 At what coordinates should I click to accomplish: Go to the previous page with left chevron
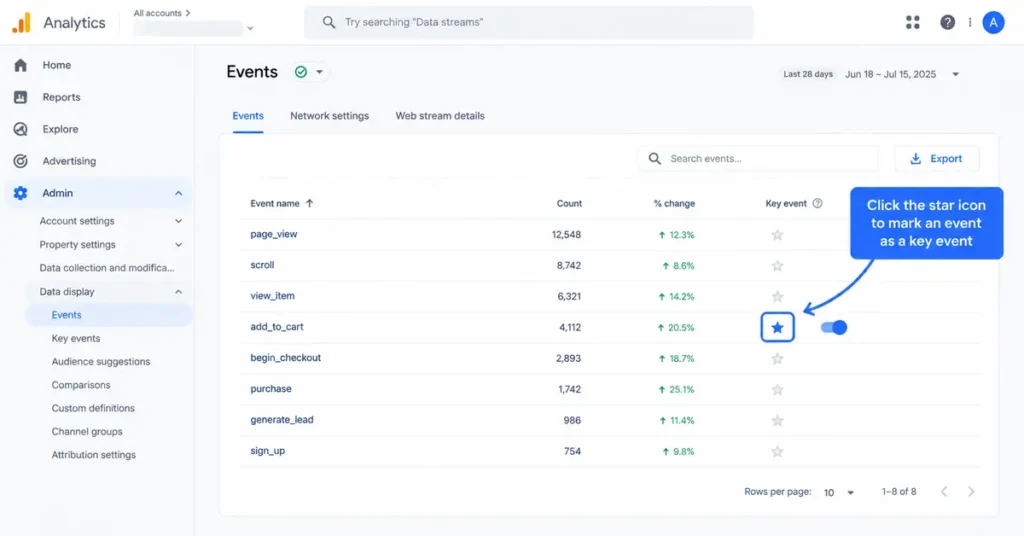click(x=944, y=492)
